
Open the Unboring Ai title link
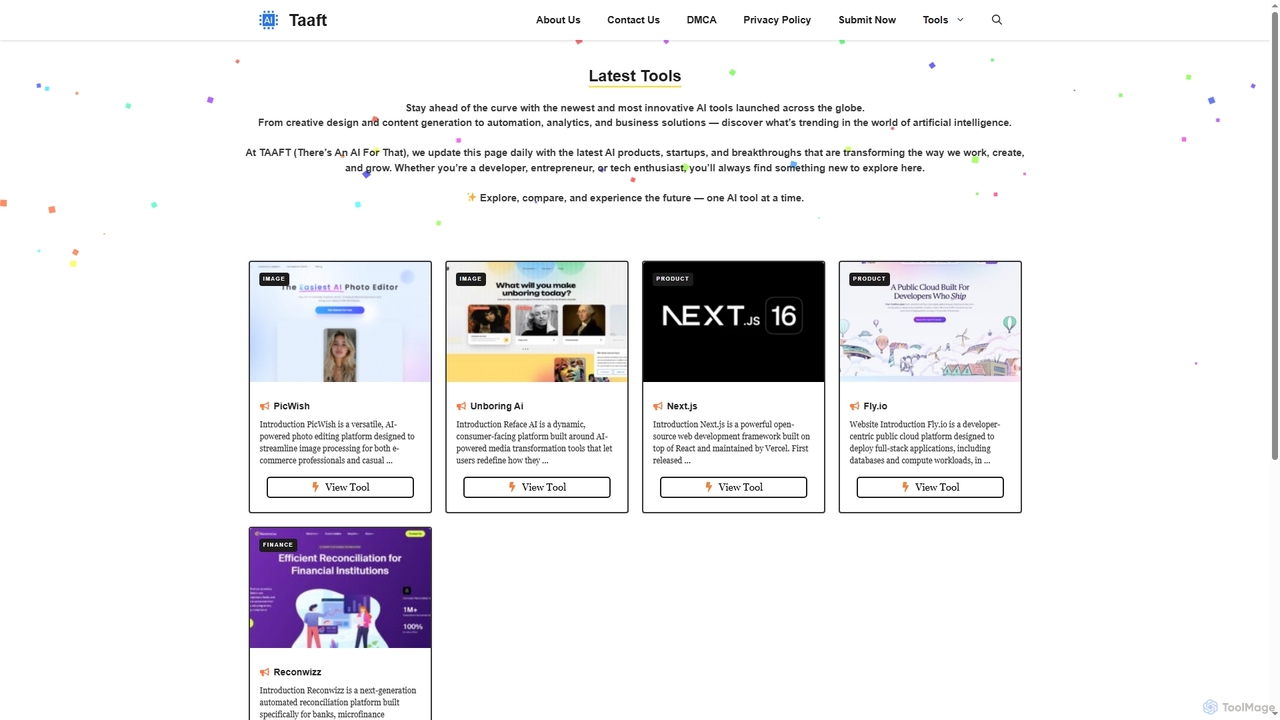[497, 406]
